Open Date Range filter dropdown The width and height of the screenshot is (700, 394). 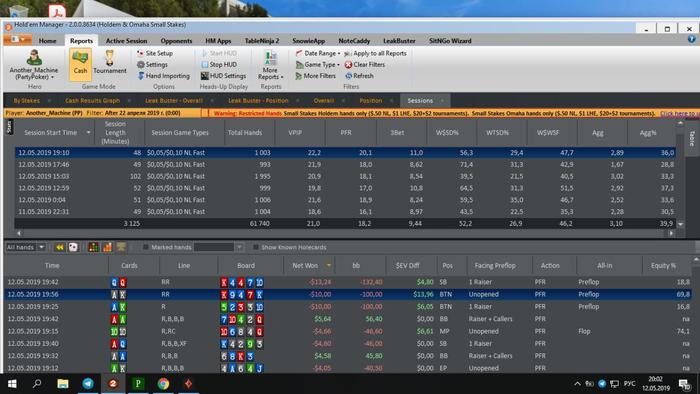317,53
